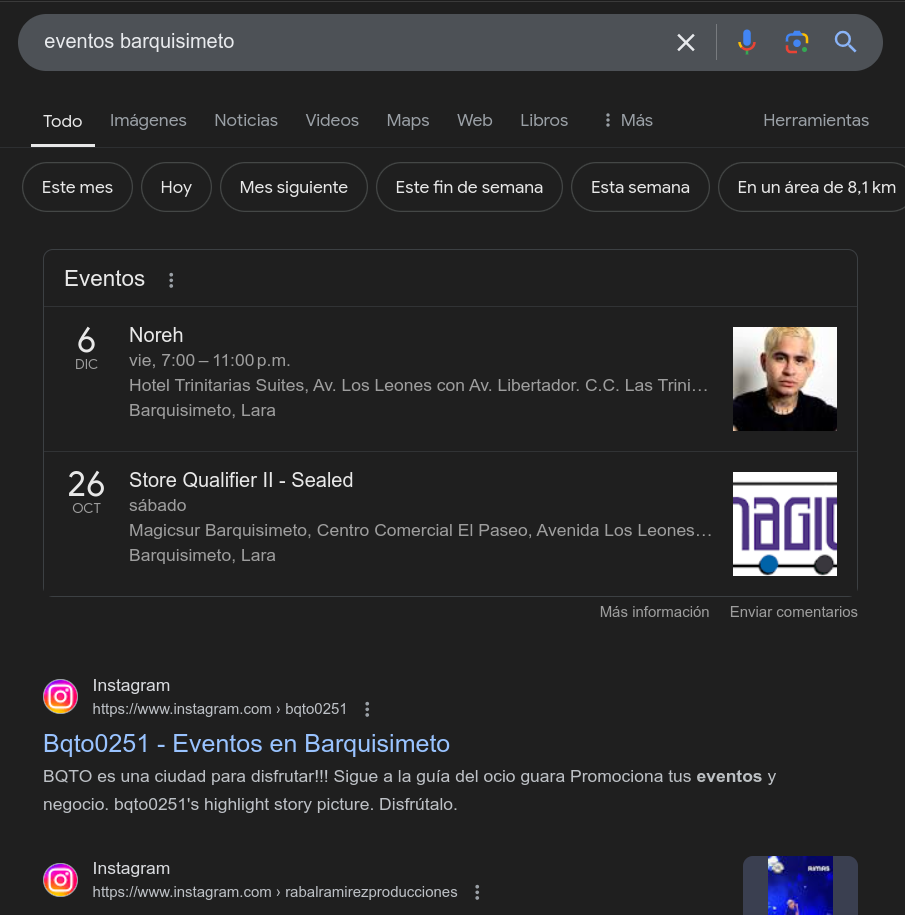Apply the Esta semana filter chip
The height and width of the screenshot is (915, 905).
[640, 186]
